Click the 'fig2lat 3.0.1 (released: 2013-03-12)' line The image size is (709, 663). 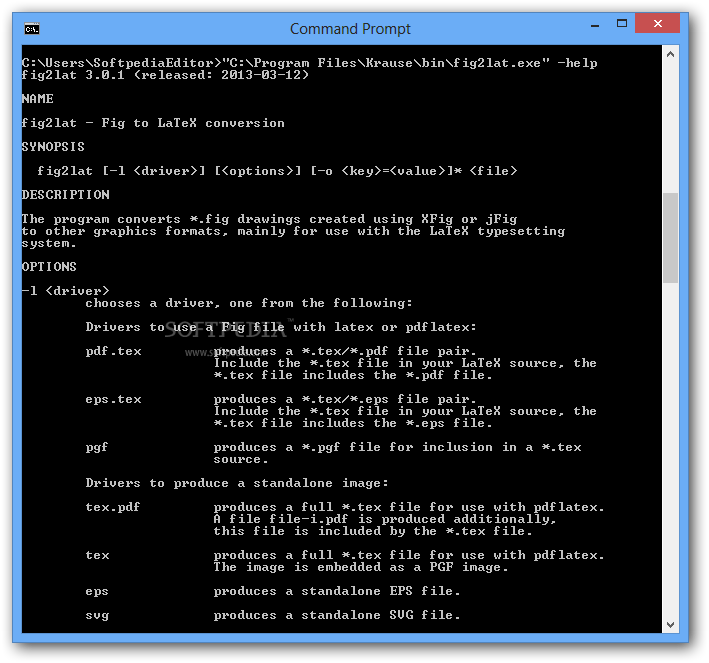point(165,75)
